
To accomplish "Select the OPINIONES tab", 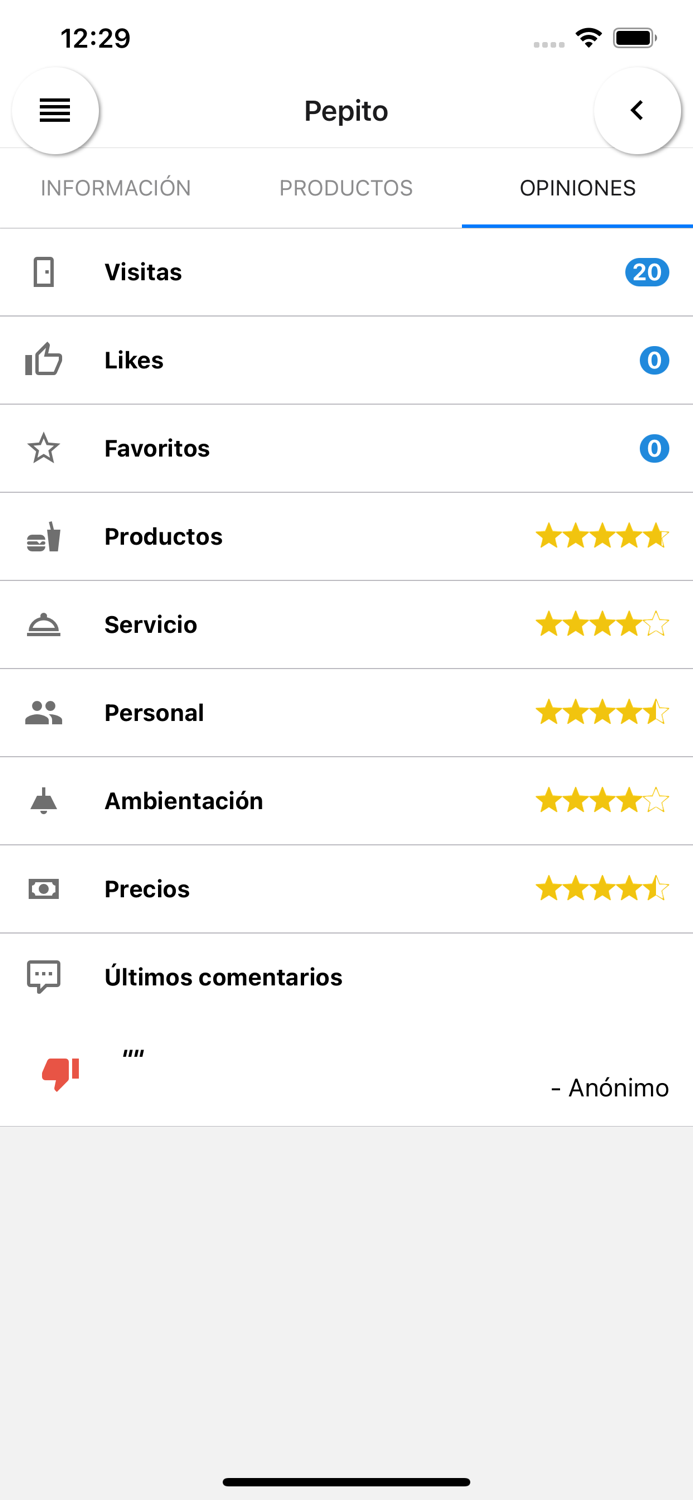I will 577,188.
